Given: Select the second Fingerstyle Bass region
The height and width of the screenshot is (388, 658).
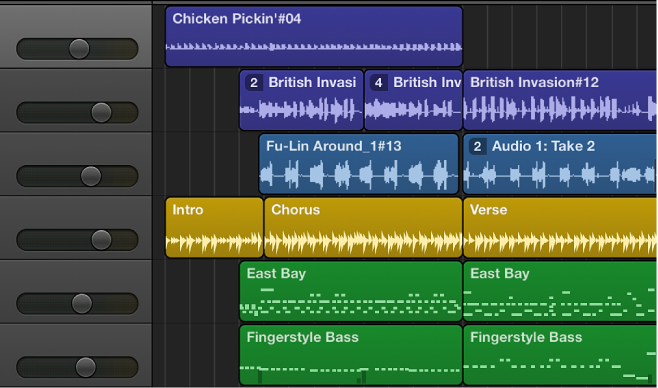Looking at the screenshot, I should pos(560,355).
